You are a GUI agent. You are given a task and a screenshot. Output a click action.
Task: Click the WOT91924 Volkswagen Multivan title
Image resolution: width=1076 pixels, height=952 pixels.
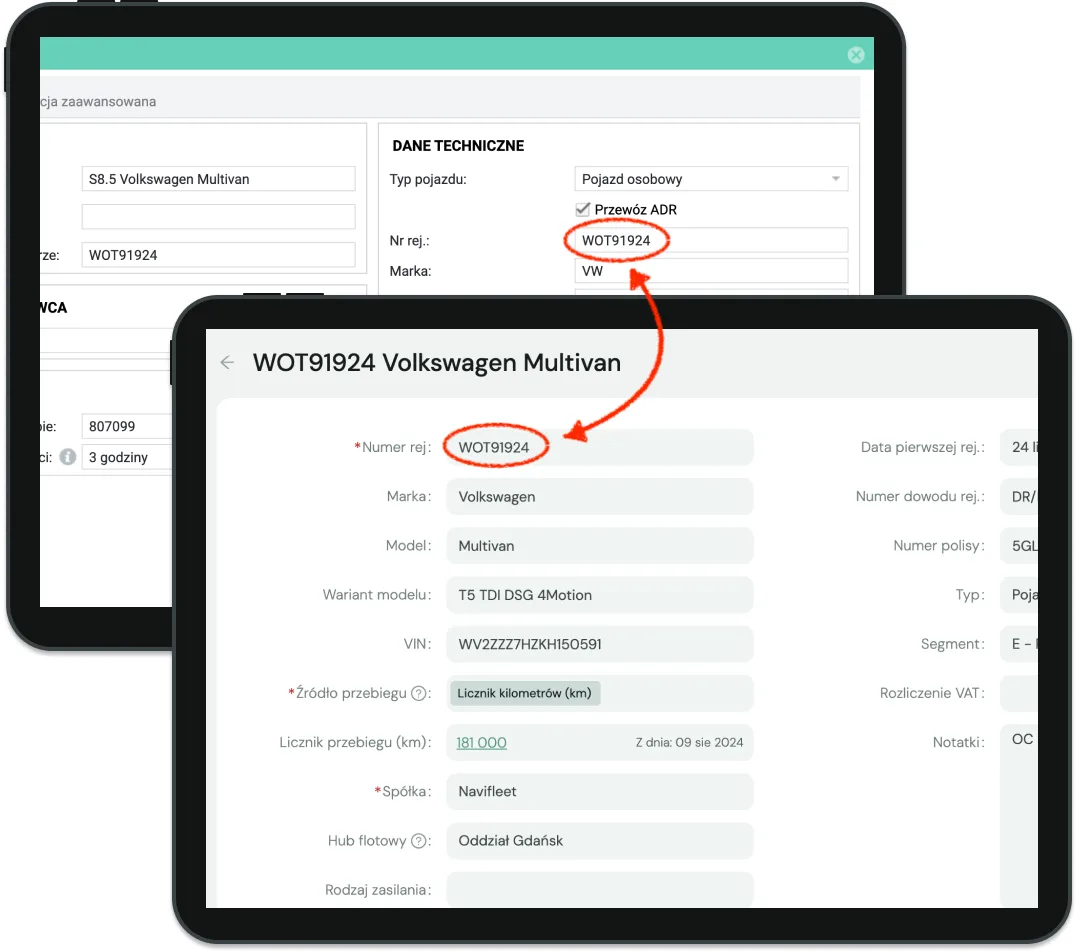click(437, 362)
